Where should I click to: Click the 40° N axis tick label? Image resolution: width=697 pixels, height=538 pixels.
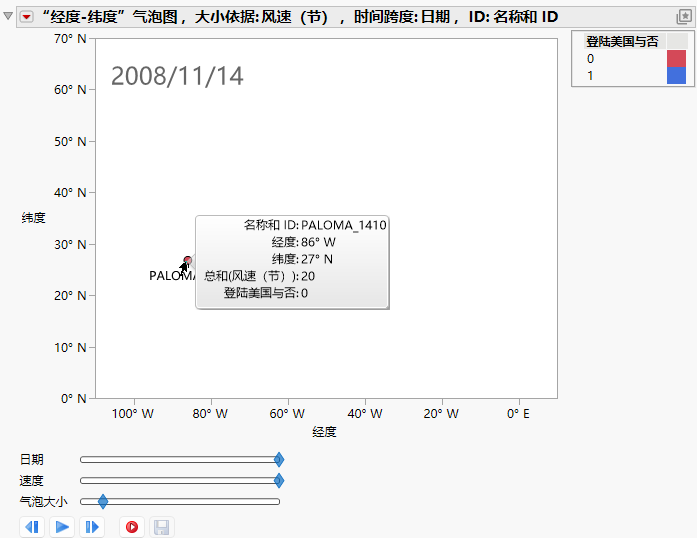click(70, 193)
